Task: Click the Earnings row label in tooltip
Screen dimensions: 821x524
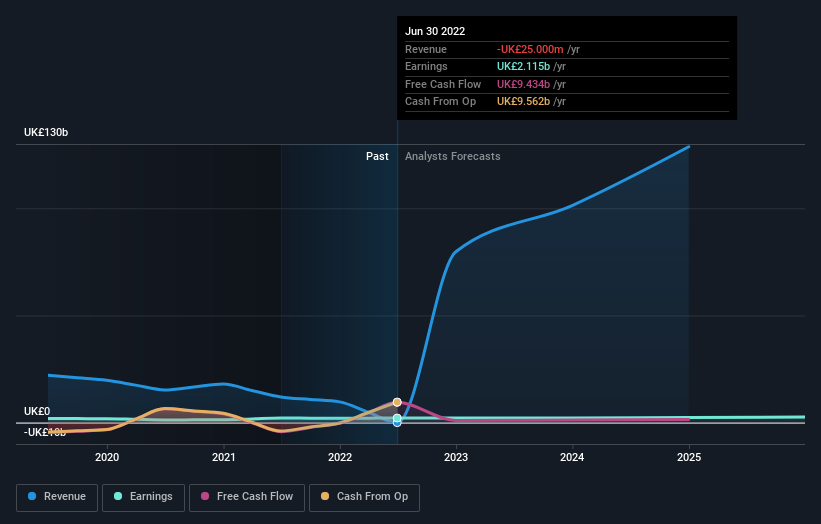Action: 426,66
